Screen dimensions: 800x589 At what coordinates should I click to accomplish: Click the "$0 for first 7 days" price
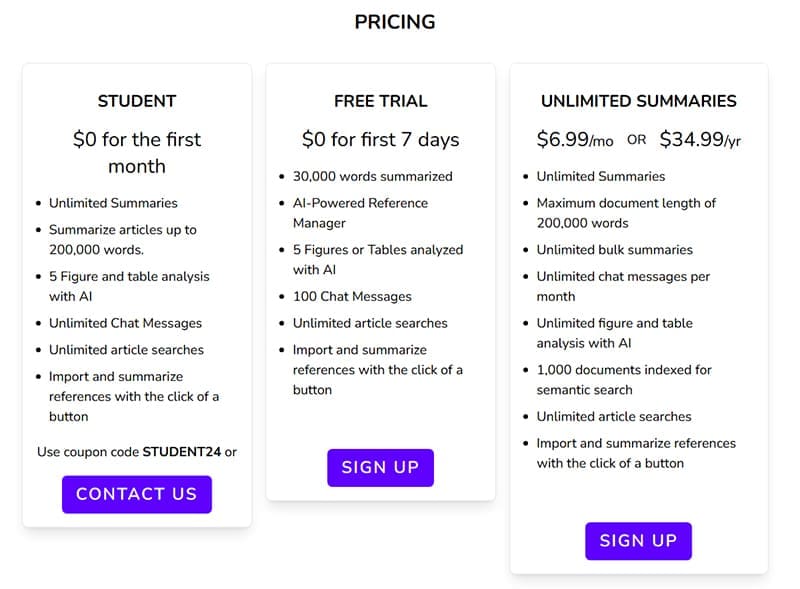click(x=380, y=140)
